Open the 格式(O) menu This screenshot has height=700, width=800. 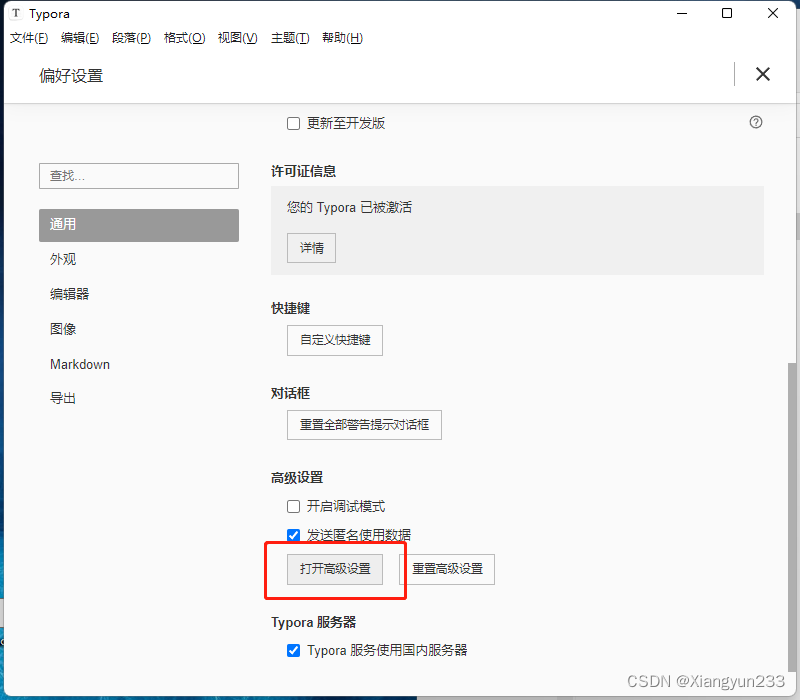(185, 38)
